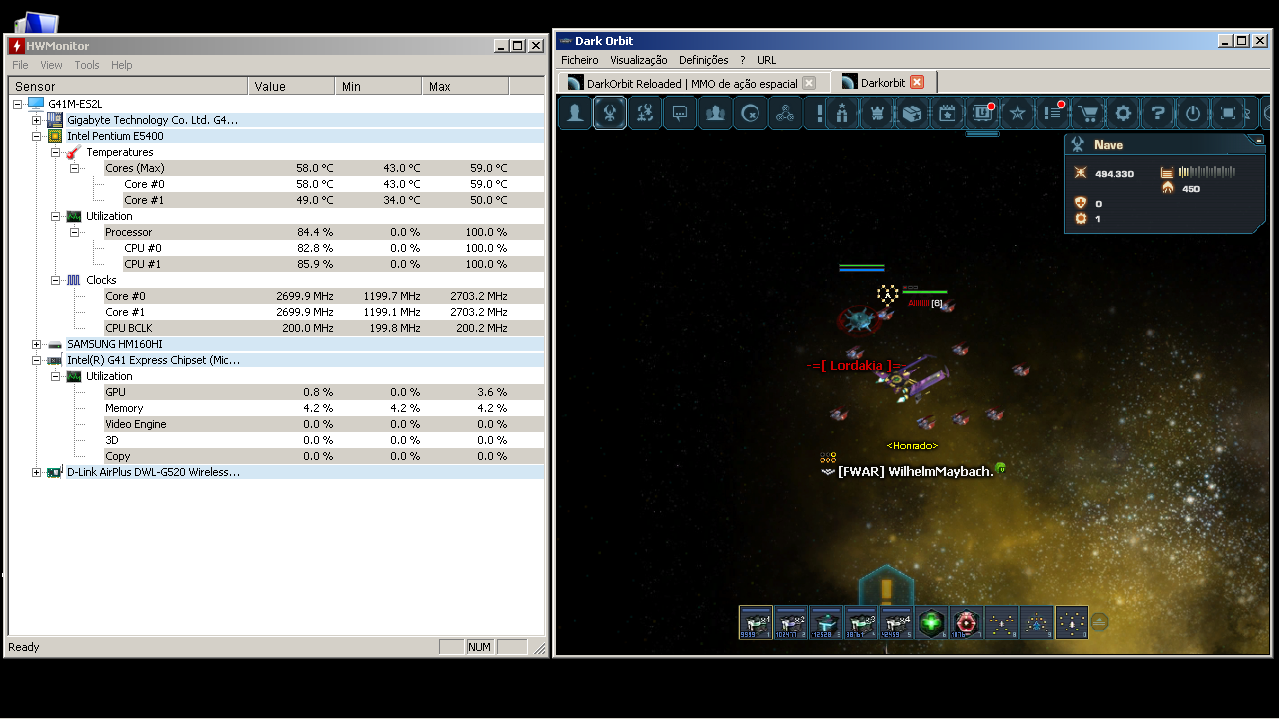Image resolution: width=1279 pixels, height=719 pixels.
Task: Click the Value column header
Action: coord(291,87)
